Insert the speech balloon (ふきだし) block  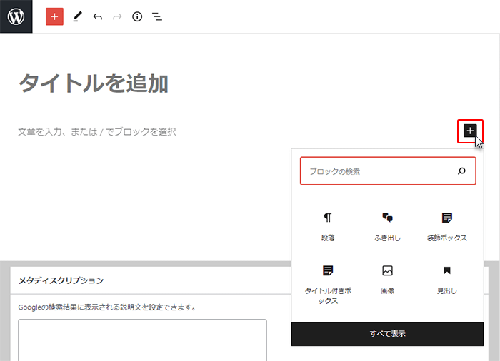pyautogui.click(x=387, y=227)
